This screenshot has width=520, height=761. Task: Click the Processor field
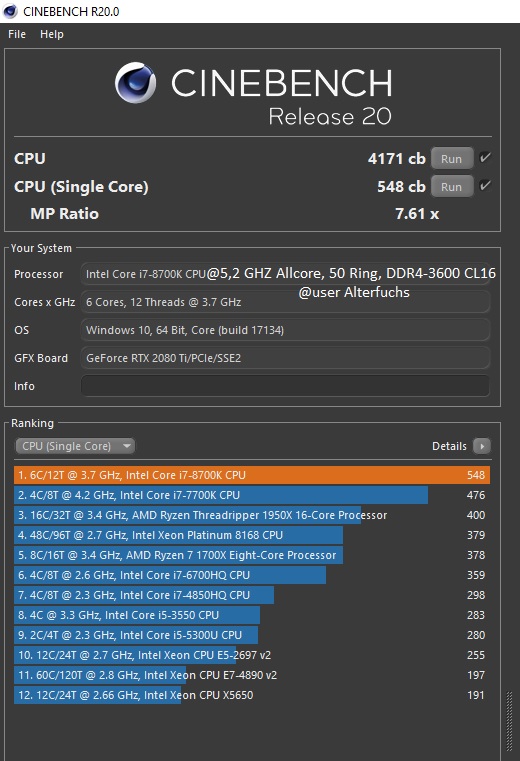285,274
